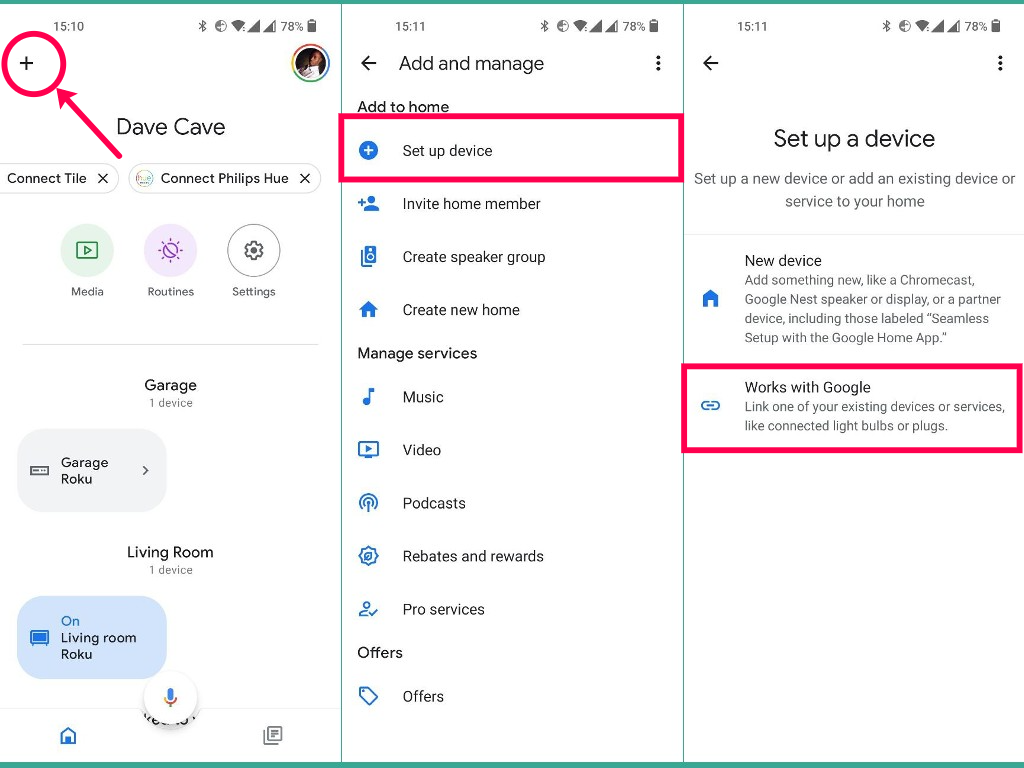Tap the Living room Roku TV icon
Viewport: 1024px width, 768px height.
(40, 637)
